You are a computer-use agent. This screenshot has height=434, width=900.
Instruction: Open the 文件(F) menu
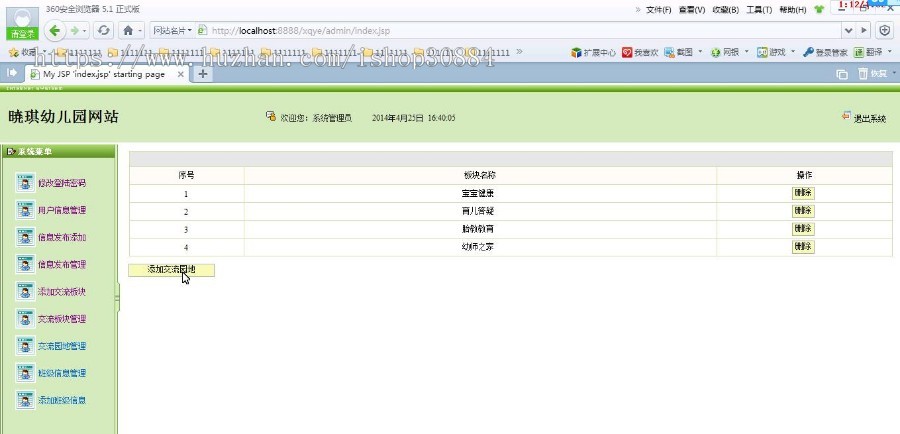(x=658, y=10)
